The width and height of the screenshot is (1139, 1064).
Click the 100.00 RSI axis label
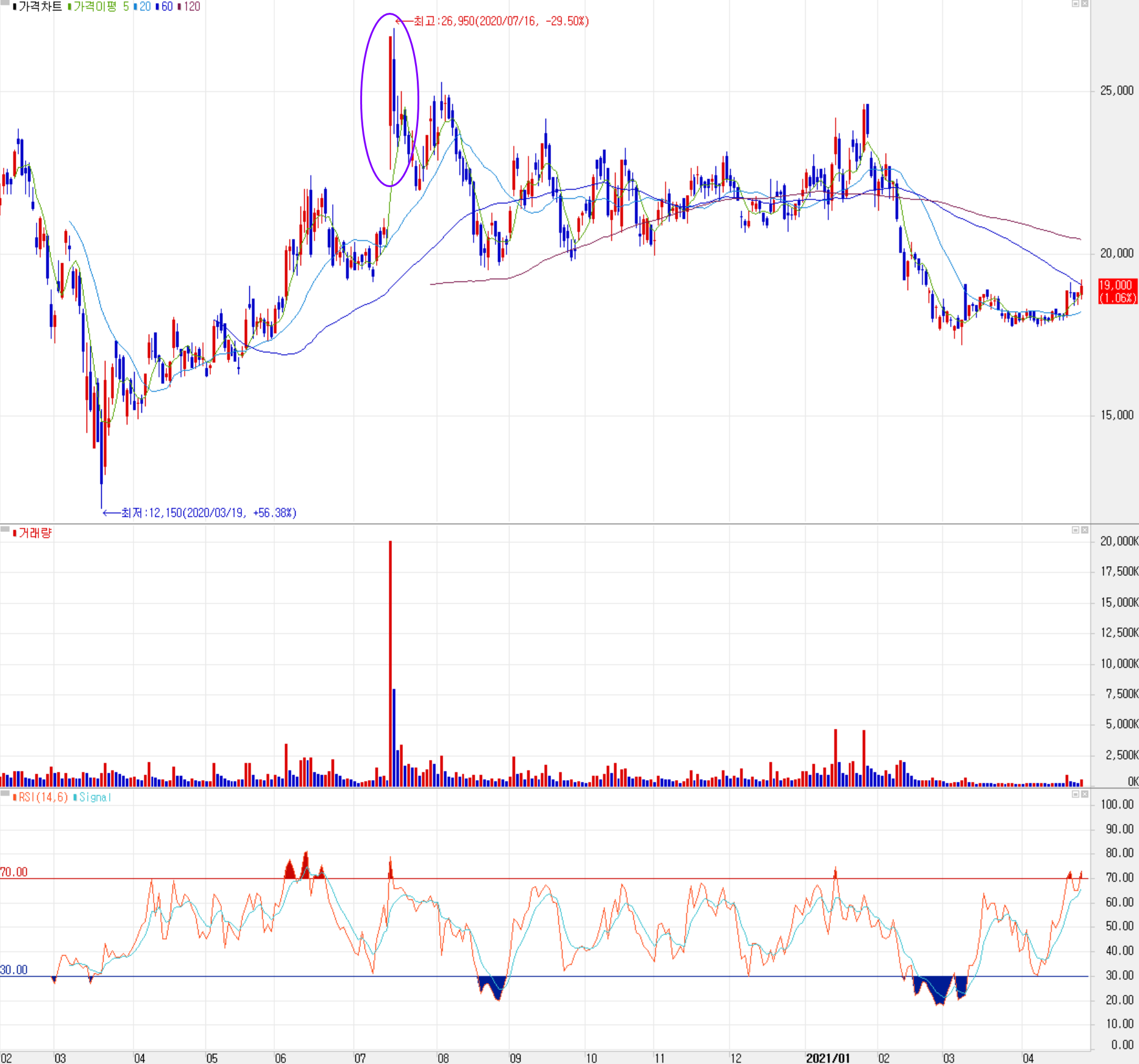tap(1117, 804)
